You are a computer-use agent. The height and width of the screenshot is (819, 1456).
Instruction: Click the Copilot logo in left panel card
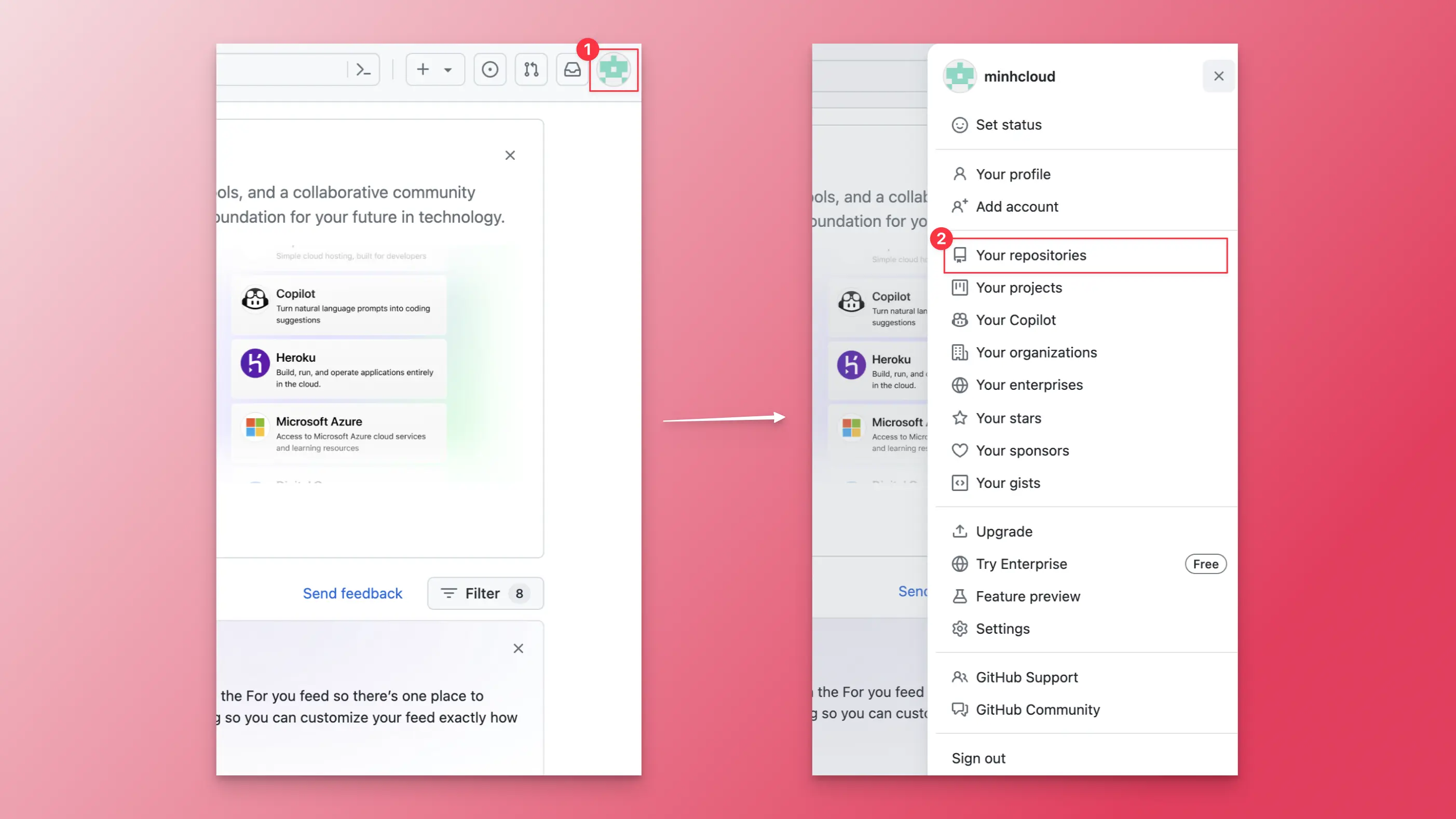255,299
